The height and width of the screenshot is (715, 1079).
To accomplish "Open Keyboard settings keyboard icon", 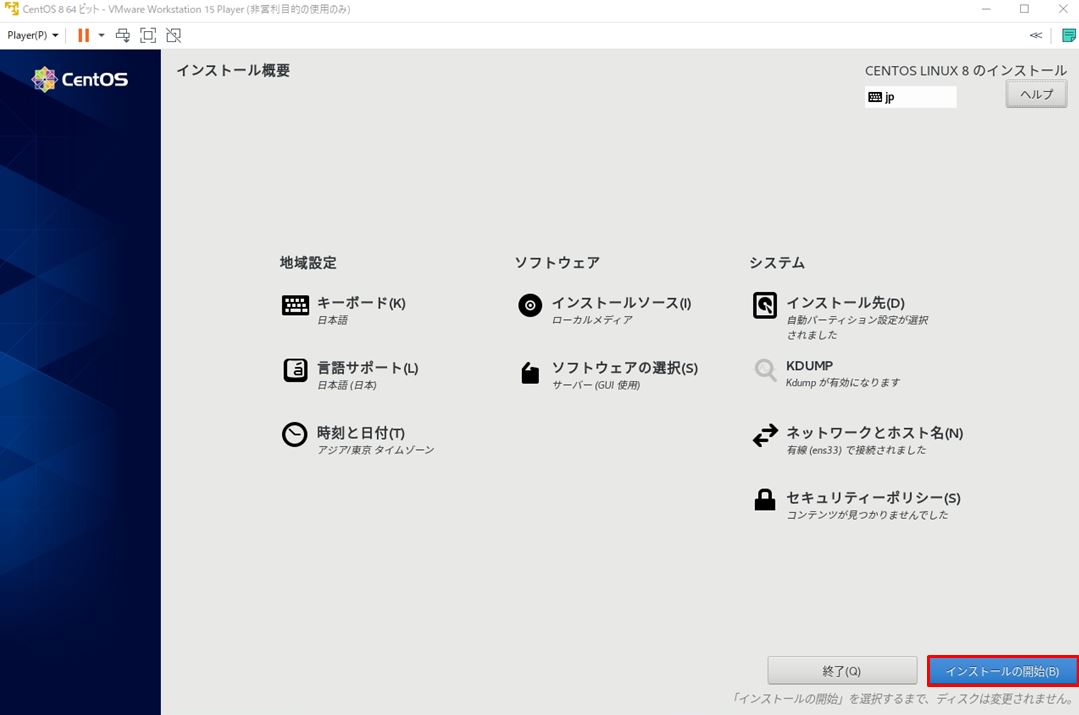I will pyautogui.click(x=295, y=305).
